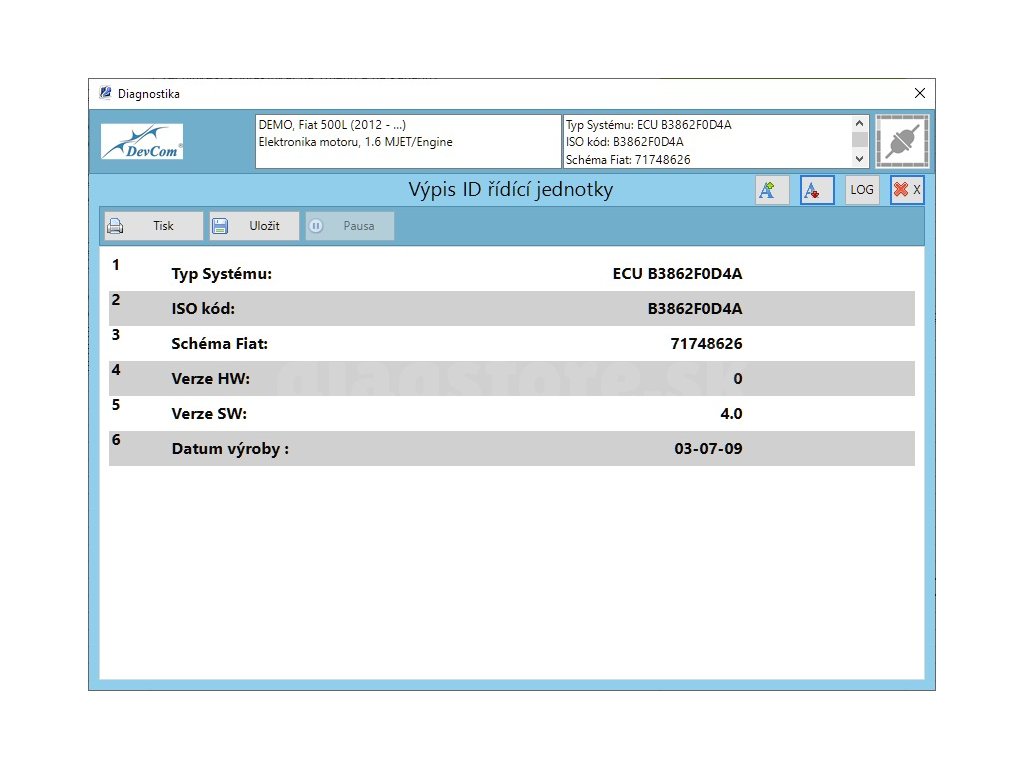
Task: Click 'Schéma Fiat: 71748626' in header box
Action: (628, 159)
